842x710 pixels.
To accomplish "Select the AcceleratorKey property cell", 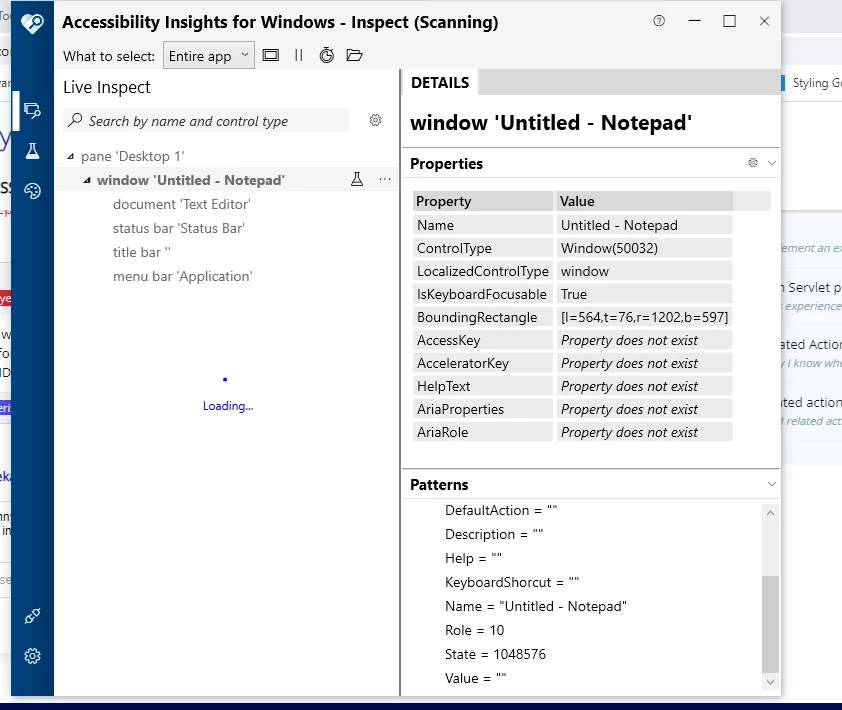I will [x=483, y=364].
